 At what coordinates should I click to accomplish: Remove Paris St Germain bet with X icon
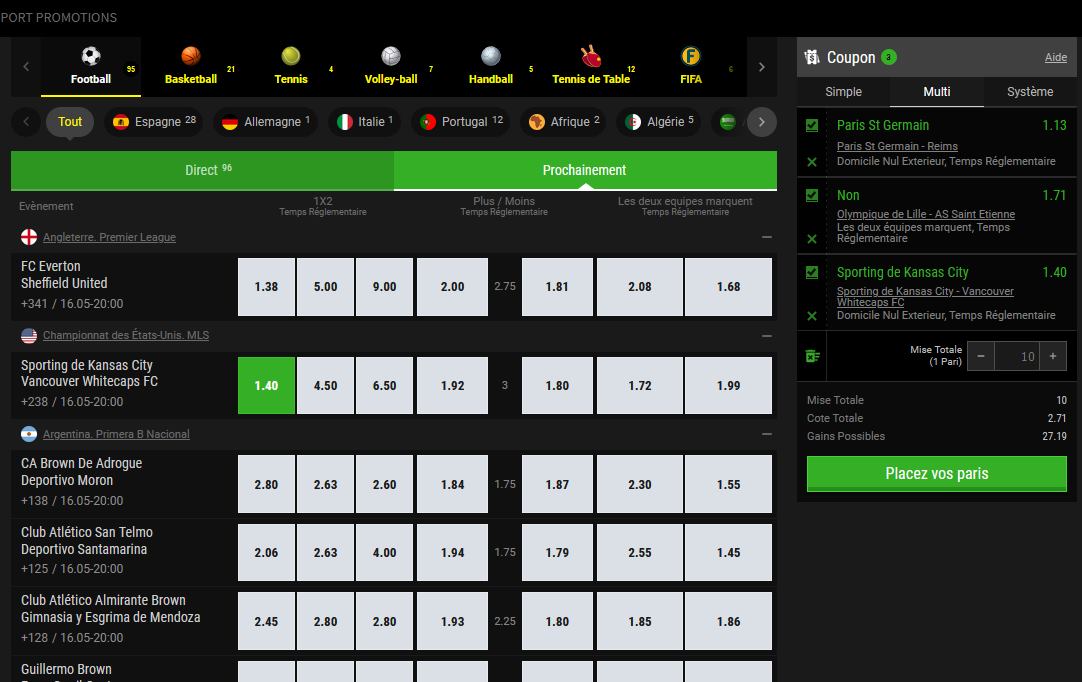click(x=812, y=162)
